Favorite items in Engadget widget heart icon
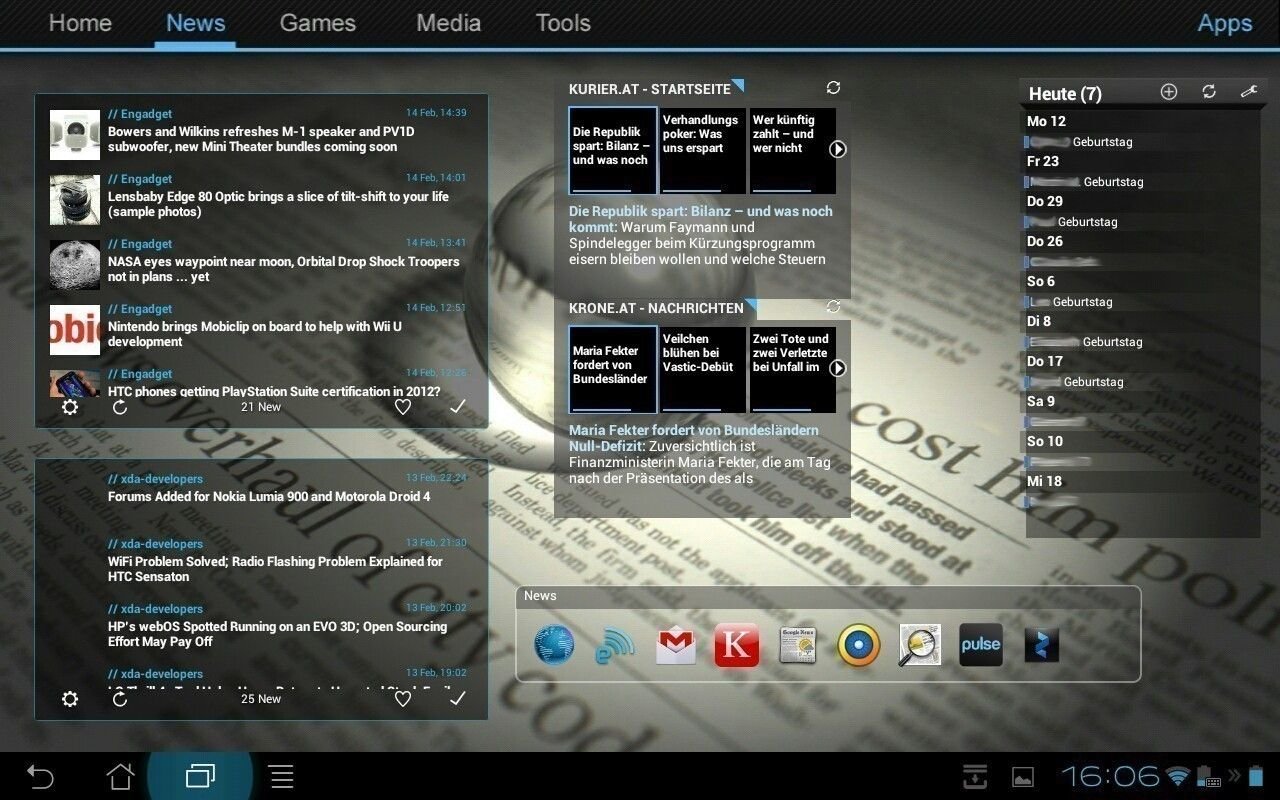The height and width of the screenshot is (800, 1280). (403, 407)
